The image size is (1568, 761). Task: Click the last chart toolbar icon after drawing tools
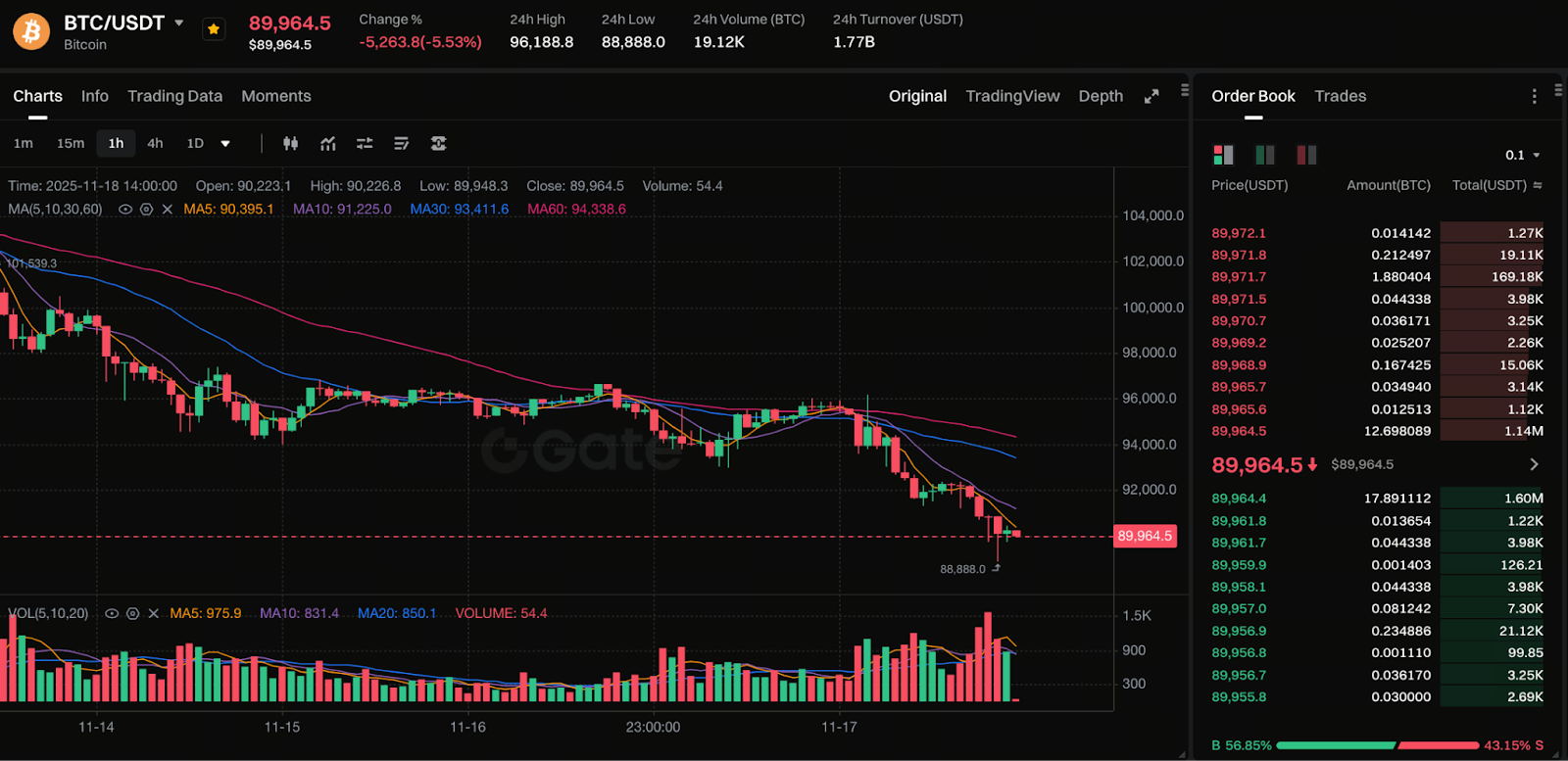(x=438, y=143)
